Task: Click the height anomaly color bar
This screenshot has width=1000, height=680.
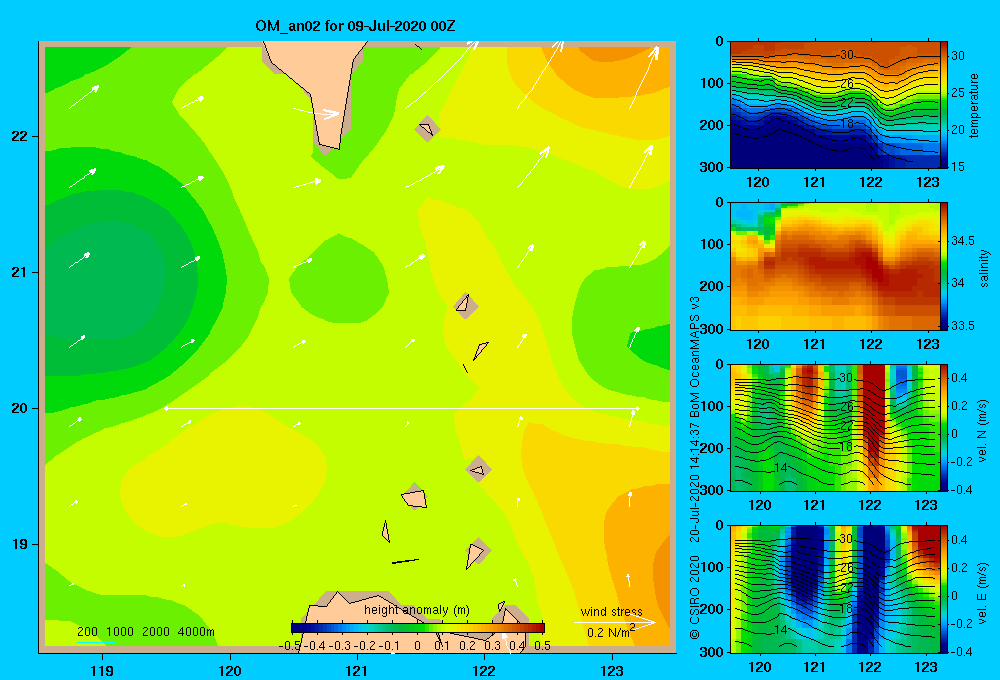Action: tap(418, 628)
